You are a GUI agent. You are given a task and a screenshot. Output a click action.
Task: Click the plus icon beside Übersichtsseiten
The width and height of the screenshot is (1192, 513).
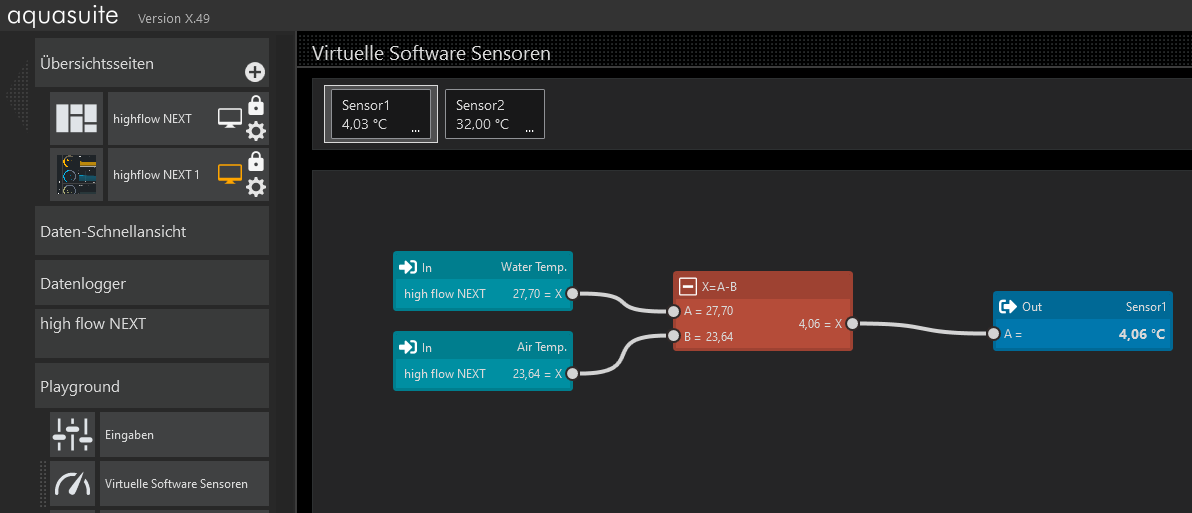coord(255,72)
